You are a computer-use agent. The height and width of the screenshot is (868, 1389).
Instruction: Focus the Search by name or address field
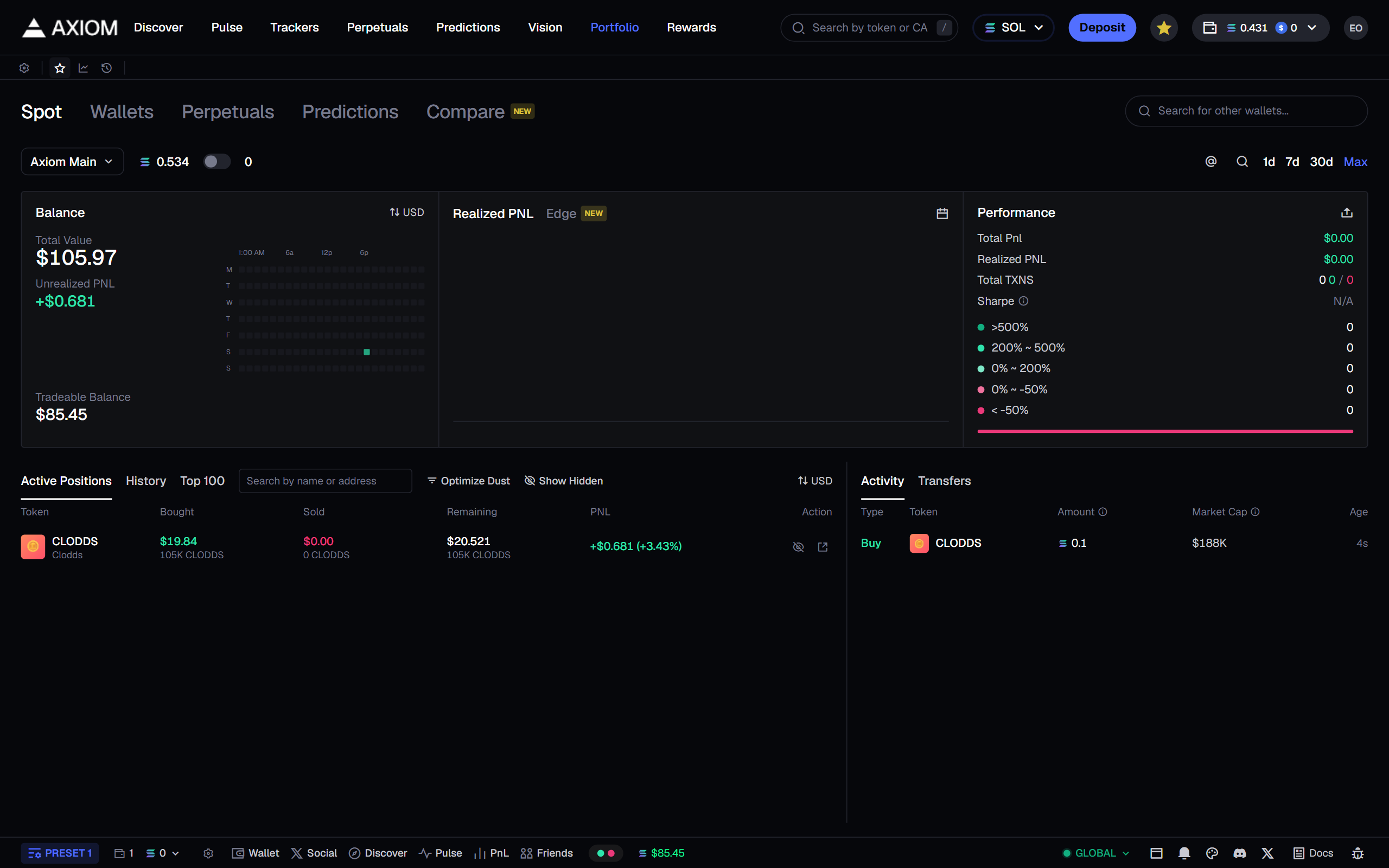pos(325,481)
